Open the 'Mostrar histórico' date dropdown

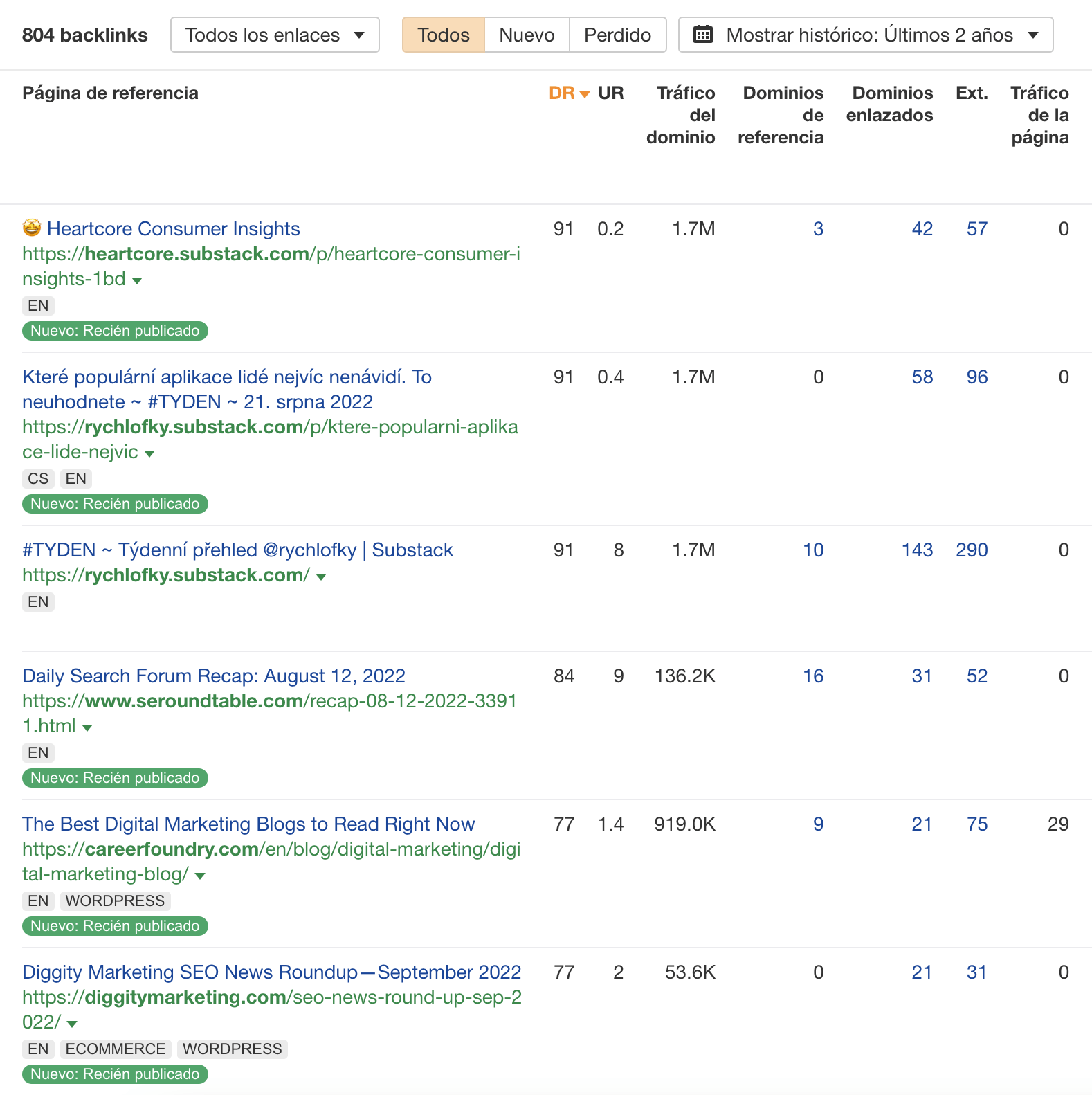click(x=866, y=35)
